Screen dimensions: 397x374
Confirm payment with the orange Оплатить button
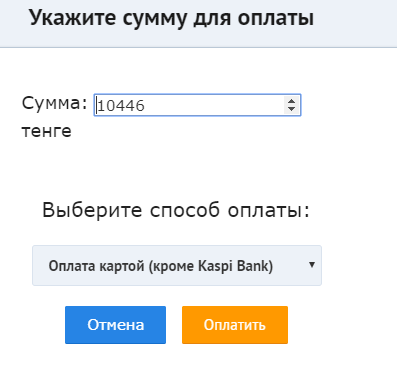(x=235, y=325)
